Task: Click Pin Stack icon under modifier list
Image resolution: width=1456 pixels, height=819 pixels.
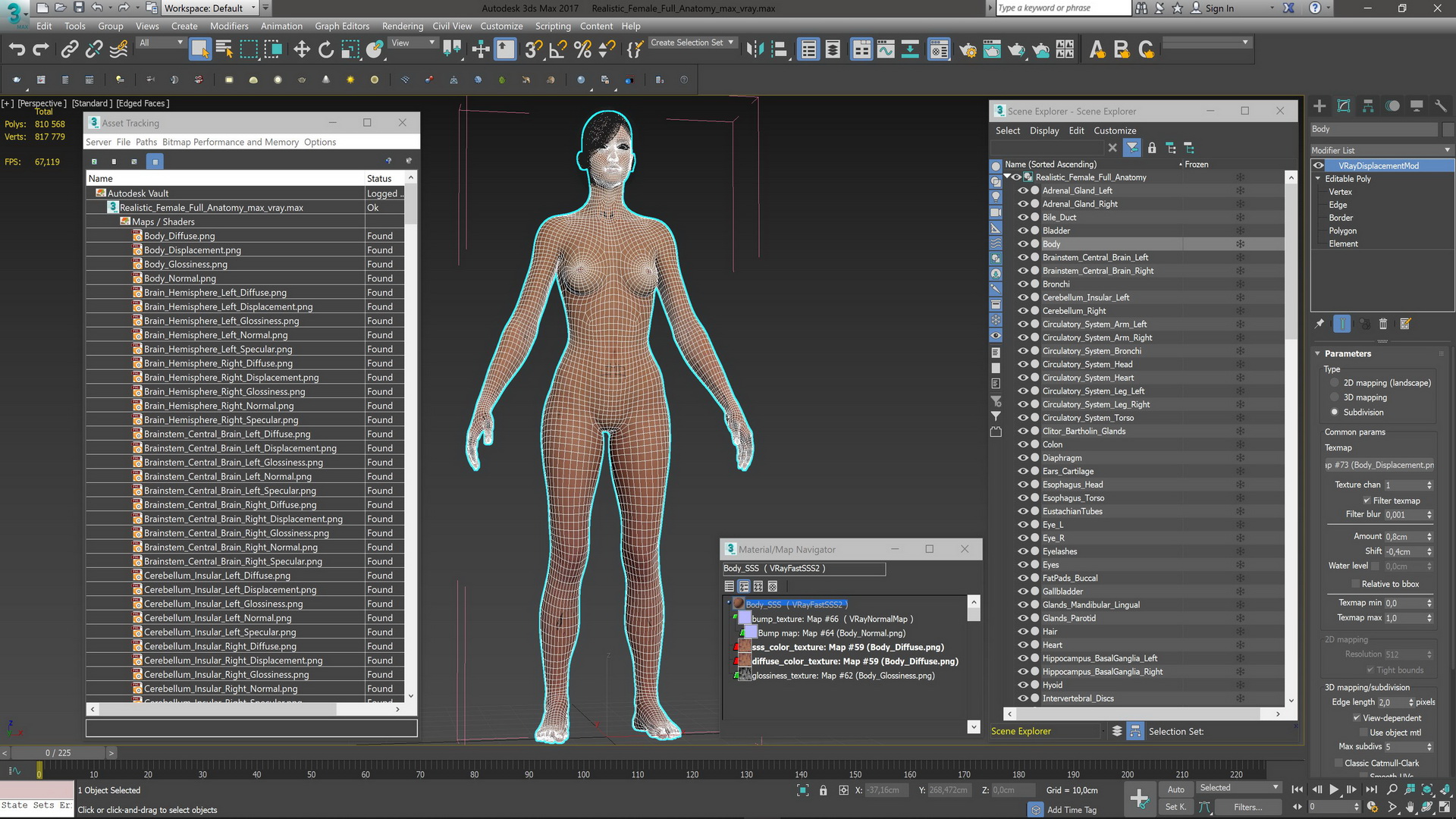Action: pyautogui.click(x=1320, y=324)
